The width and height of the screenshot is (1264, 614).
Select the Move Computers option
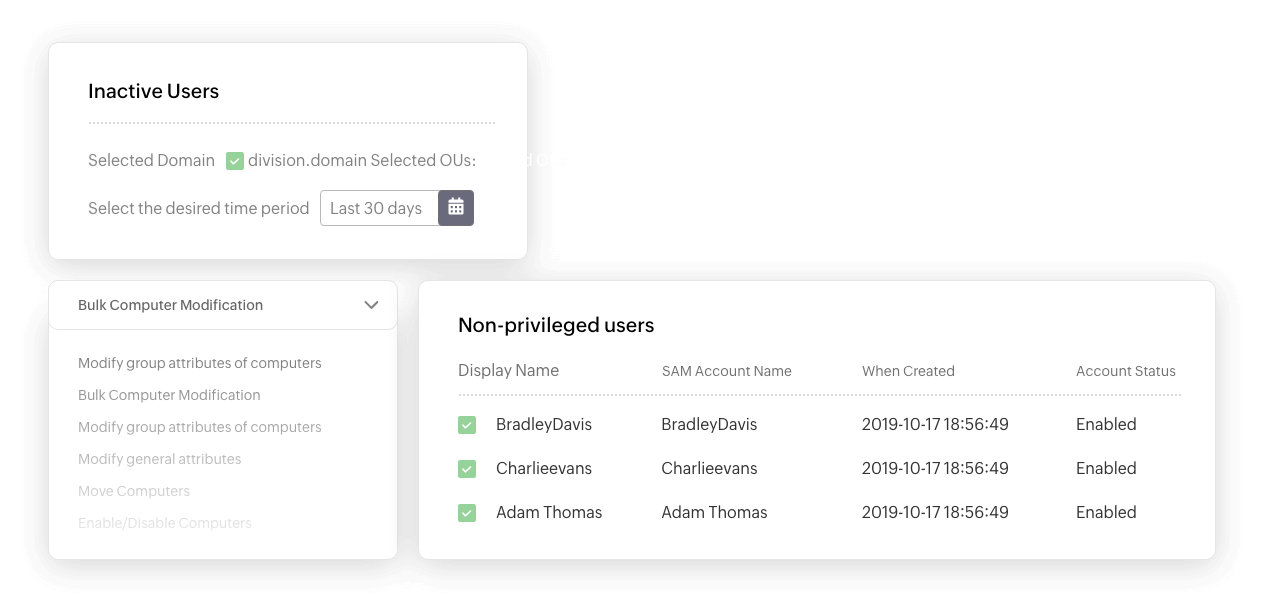(134, 491)
